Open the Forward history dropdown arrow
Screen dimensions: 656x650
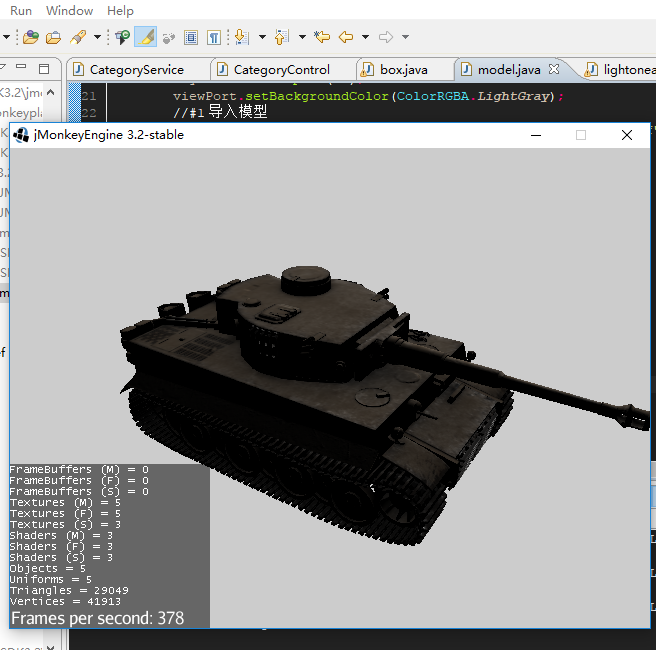point(405,37)
